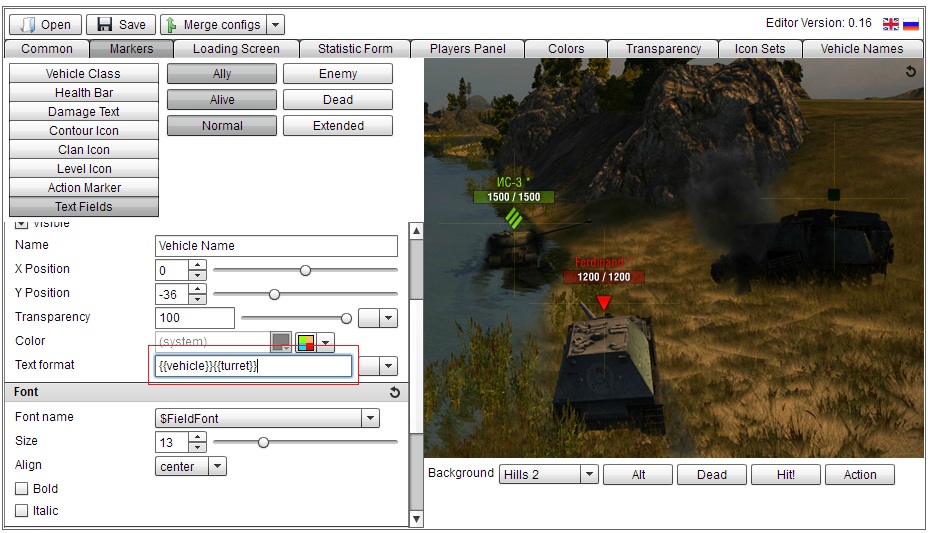
Task: Open the multicolor palette icon
Action: tap(305, 343)
